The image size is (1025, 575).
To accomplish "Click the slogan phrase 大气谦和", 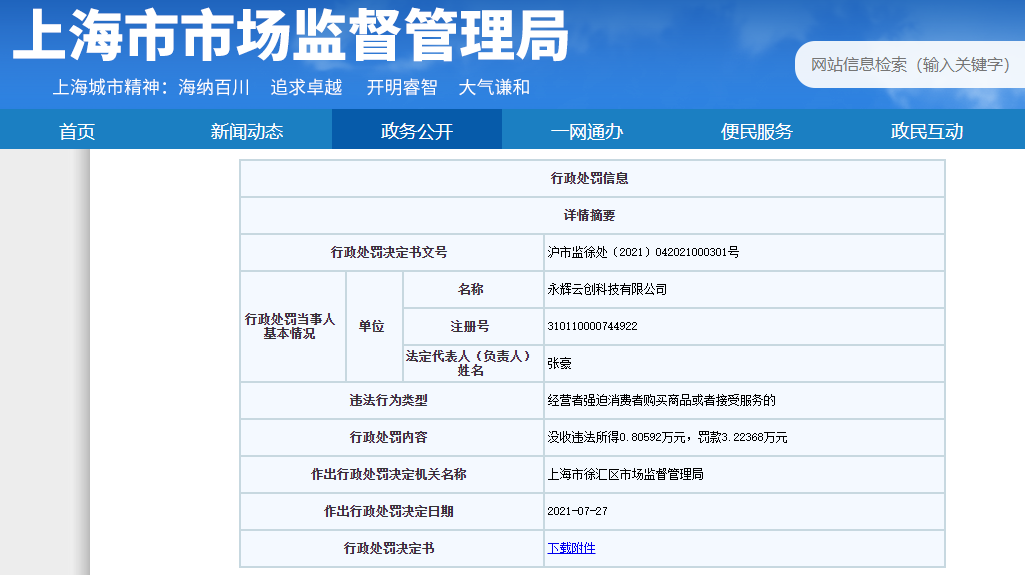I will 494,88.
